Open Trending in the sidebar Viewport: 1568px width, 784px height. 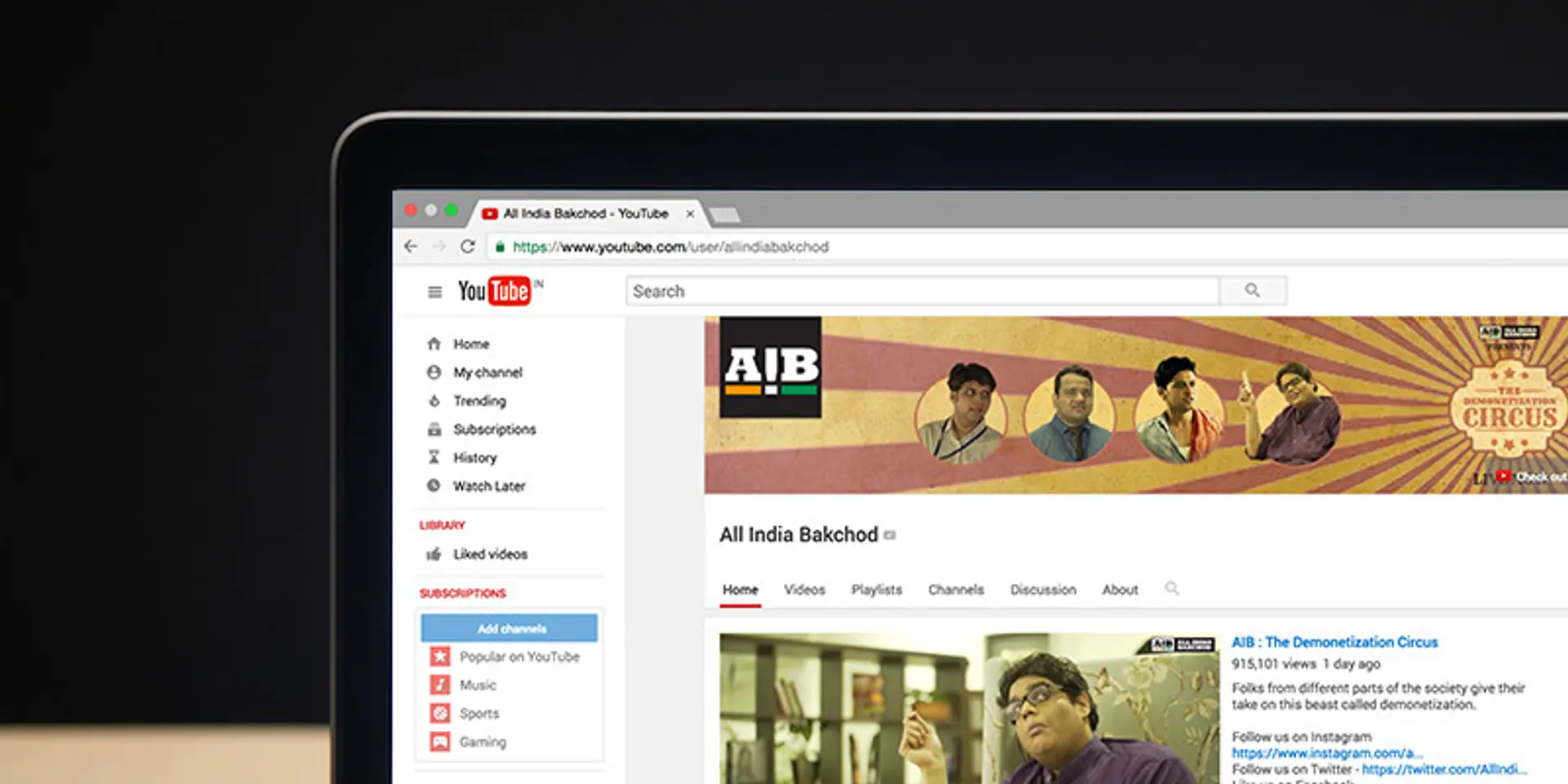point(479,401)
